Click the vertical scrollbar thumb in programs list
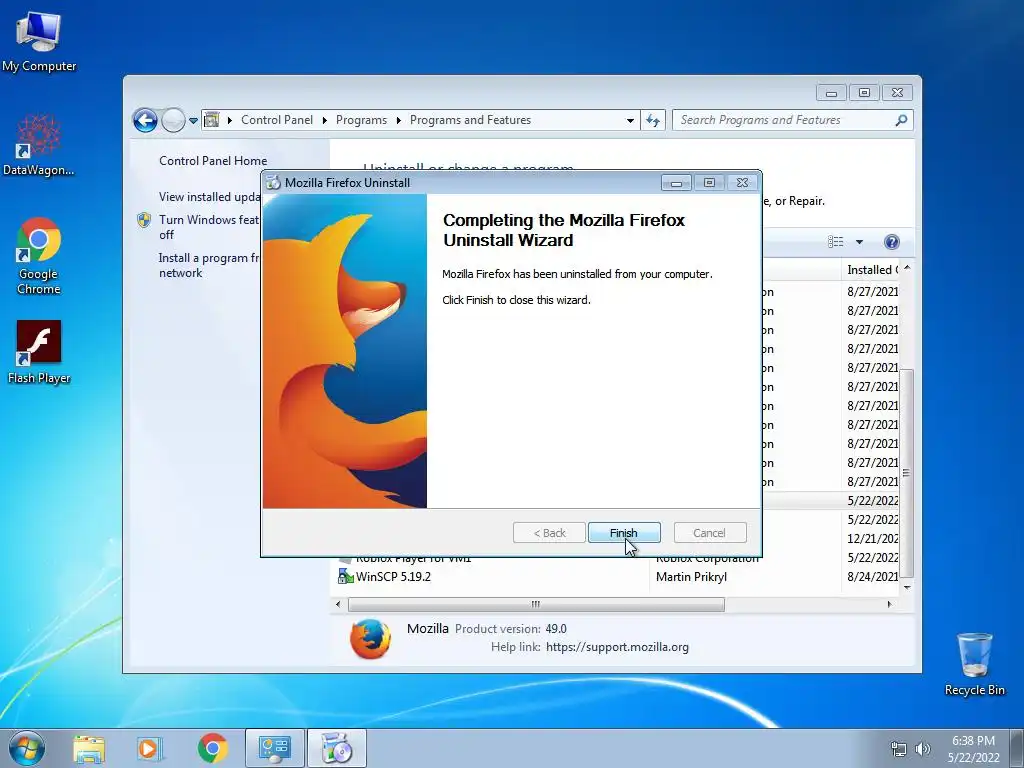 point(906,473)
